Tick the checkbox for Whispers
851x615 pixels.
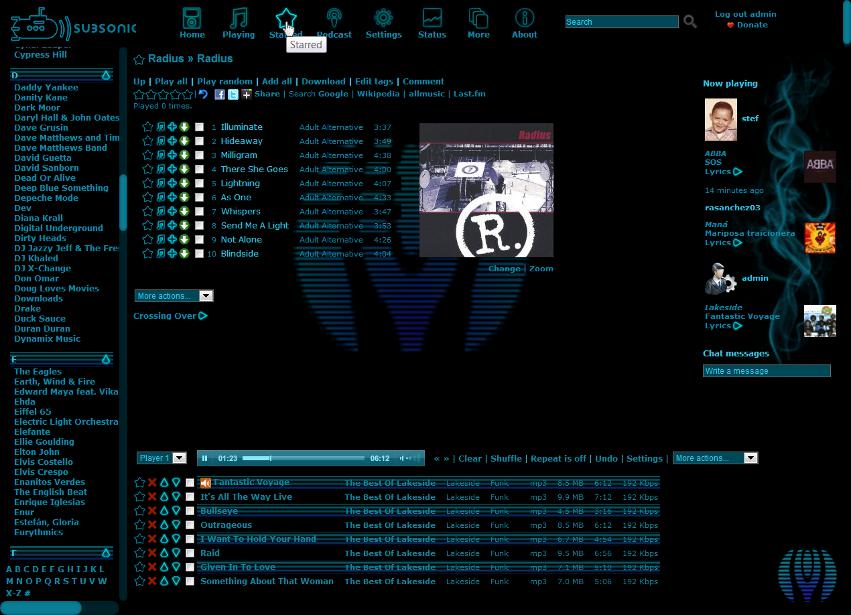pos(199,211)
